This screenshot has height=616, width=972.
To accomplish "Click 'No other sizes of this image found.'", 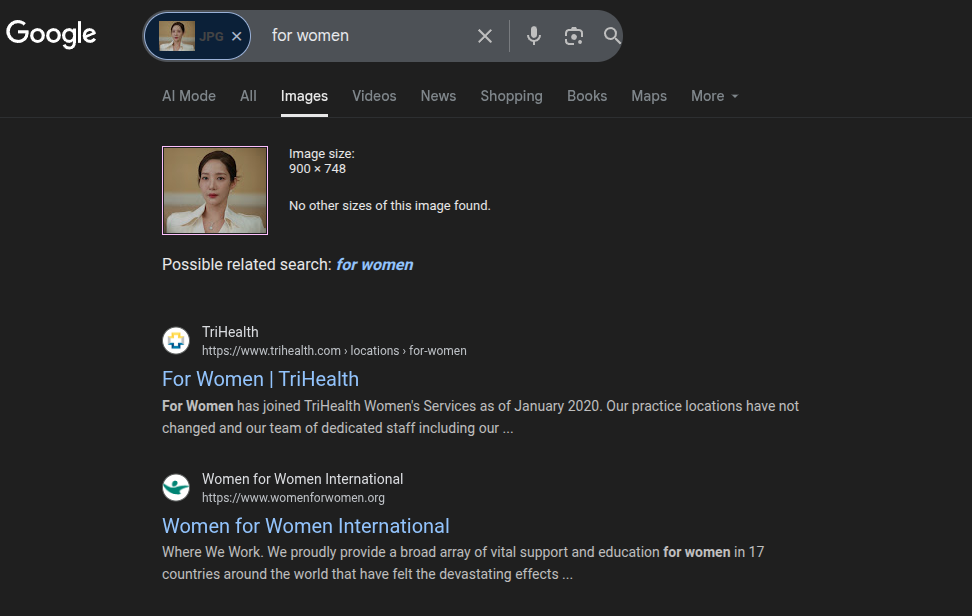I will (x=390, y=206).
